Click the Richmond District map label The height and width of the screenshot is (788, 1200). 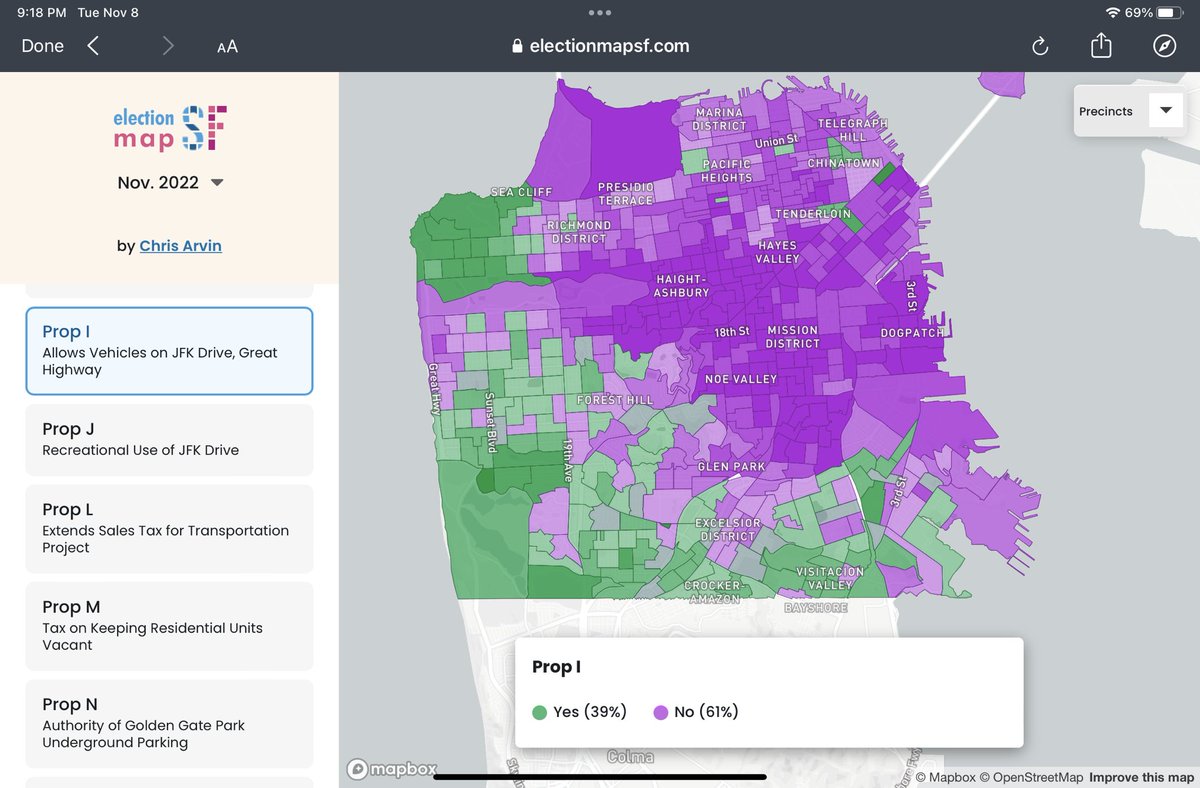[578, 232]
